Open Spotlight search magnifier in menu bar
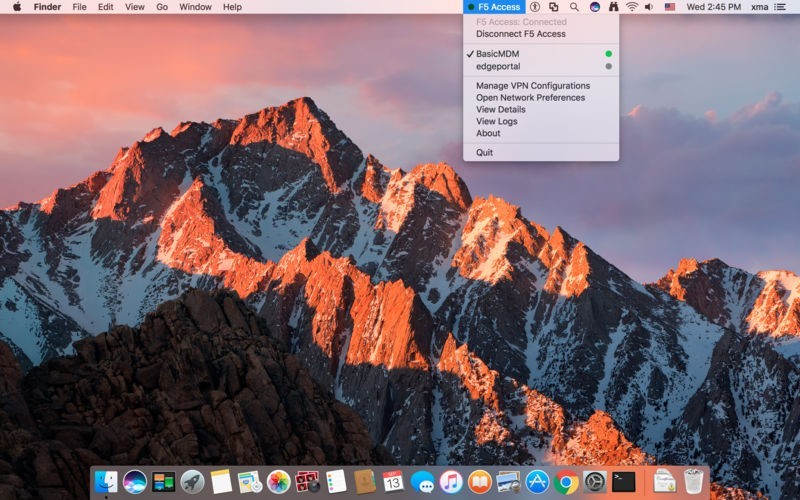Screen dimensions: 800x500 click(574, 7)
